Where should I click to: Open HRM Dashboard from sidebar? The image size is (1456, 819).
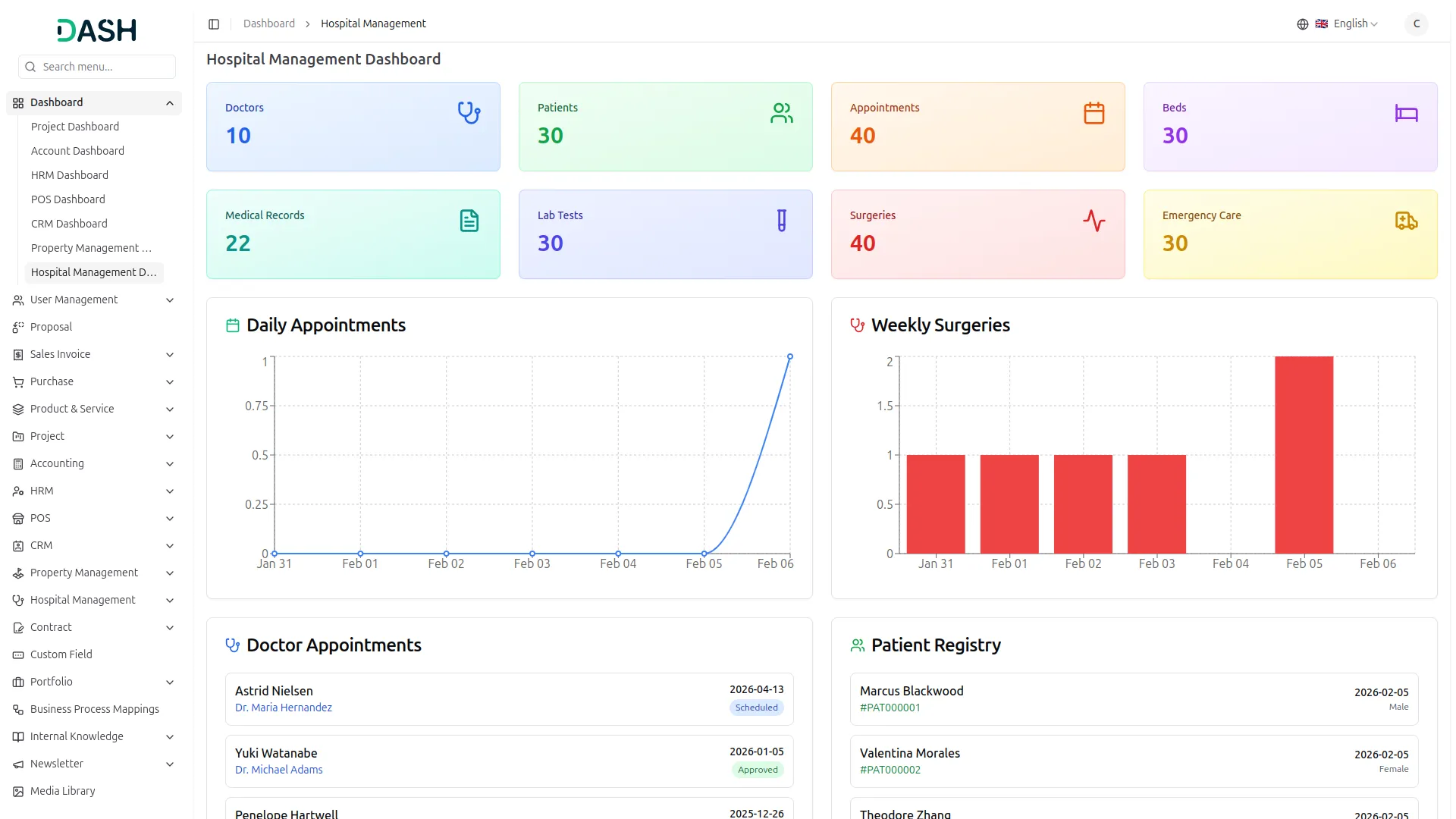point(70,175)
